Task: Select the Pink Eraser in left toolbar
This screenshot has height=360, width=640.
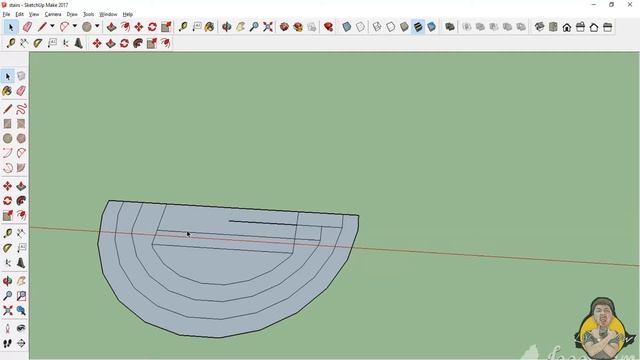Action: click(x=21, y=91)
